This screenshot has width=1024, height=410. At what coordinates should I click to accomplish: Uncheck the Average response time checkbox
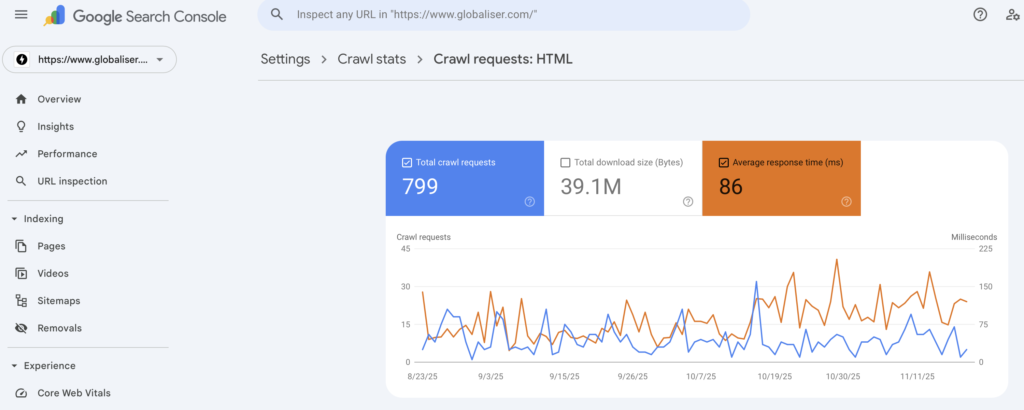[724, 162]
